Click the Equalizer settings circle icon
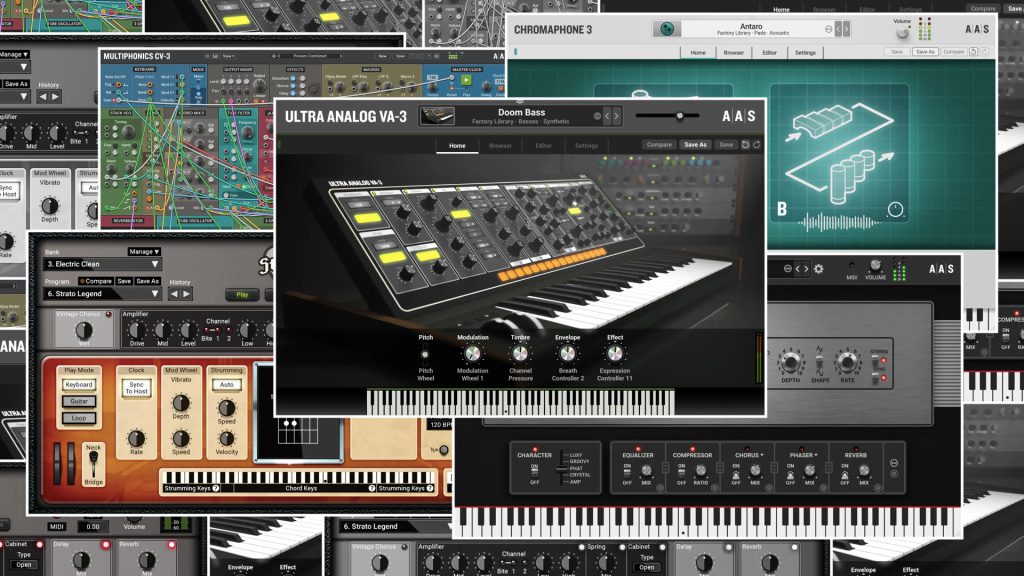The width and height of the screenshot is (1024, 576). [660, 488]
